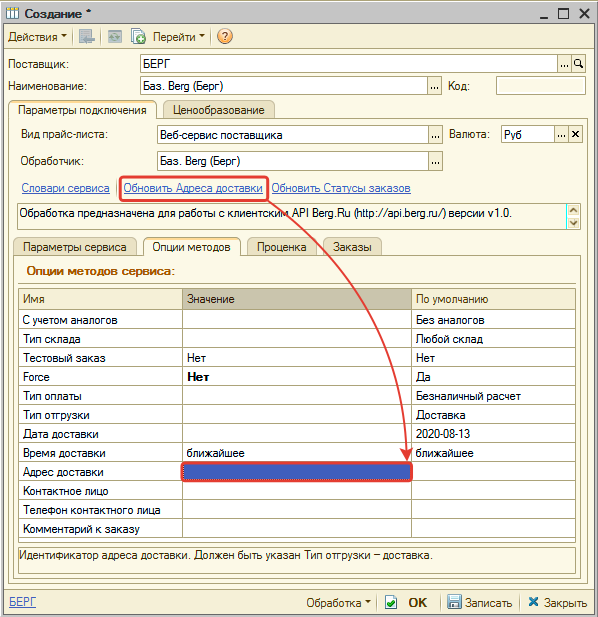Click the refresh icon in toolbar

[114, 37]
